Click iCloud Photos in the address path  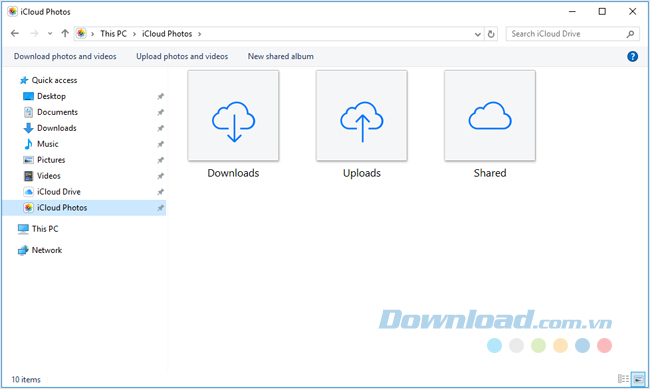coord(167,34)
